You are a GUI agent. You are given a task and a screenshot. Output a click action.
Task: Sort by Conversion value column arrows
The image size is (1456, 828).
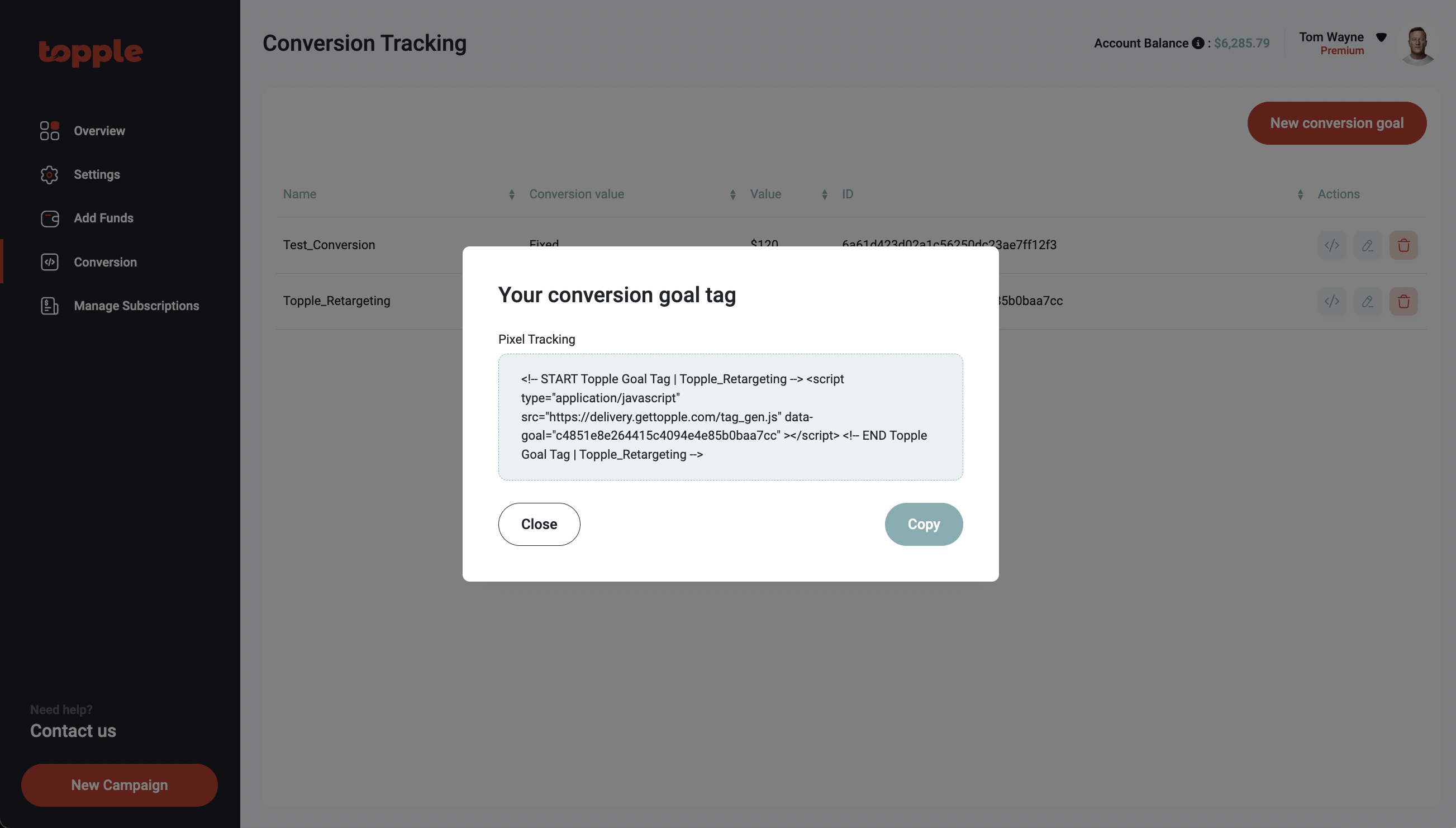pyautogui.click(x=732, y=194)
